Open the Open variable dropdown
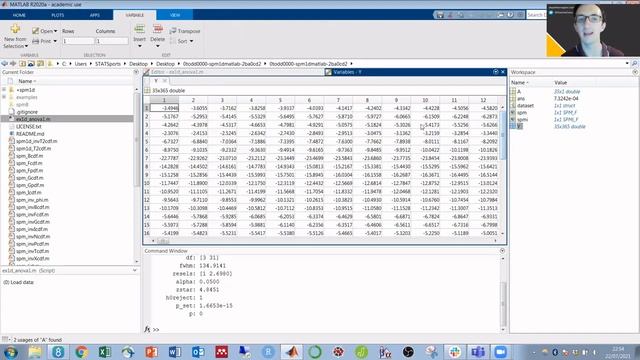This screenshot has width=640, height=360. click(45, 31)
